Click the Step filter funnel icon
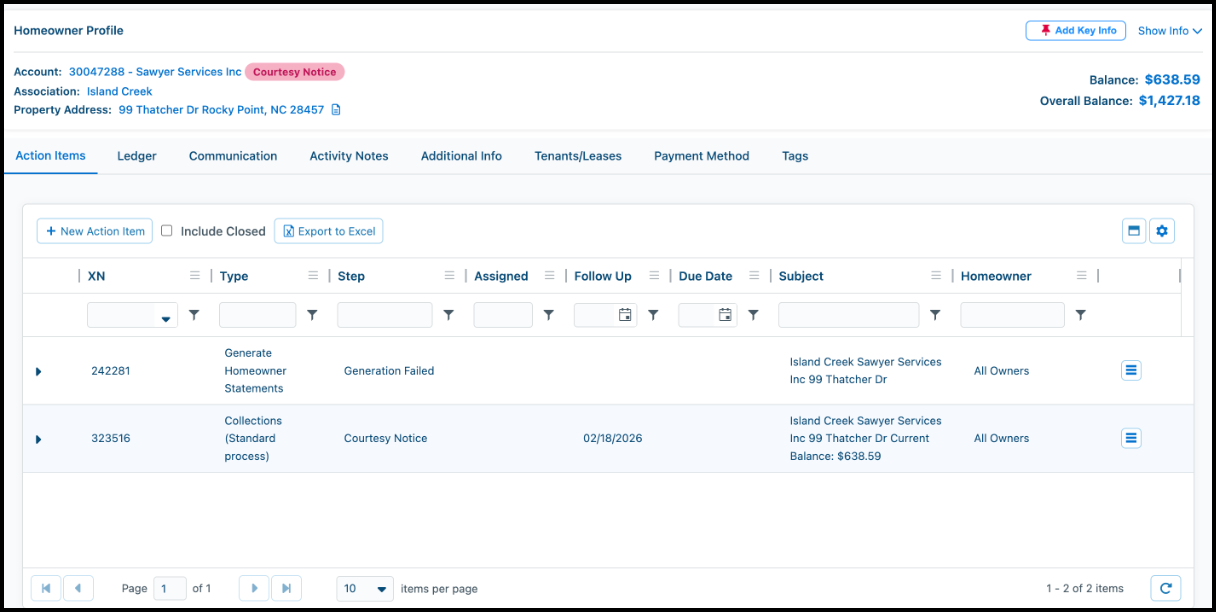 (449, 315)
